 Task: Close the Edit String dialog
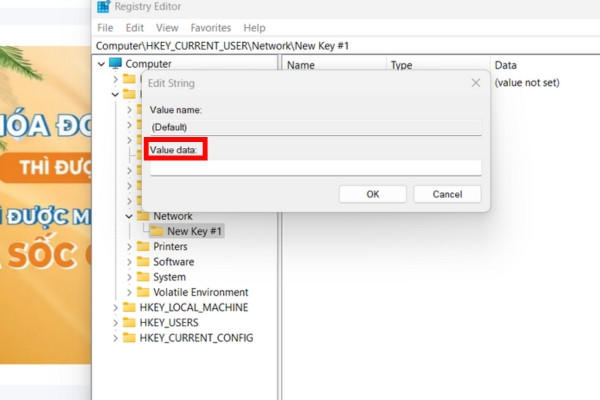click(x=476, y=83)
